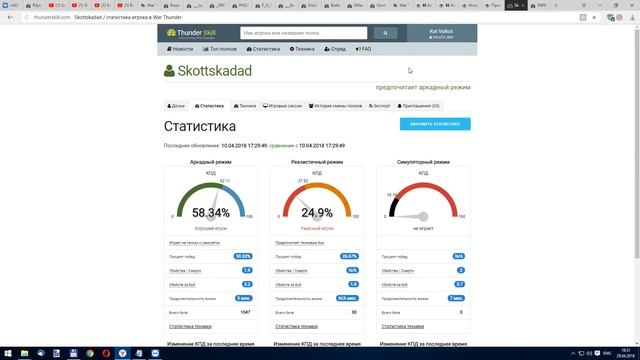
Task: Click the Аркадный режим column heading
Action: pos(211,162)
